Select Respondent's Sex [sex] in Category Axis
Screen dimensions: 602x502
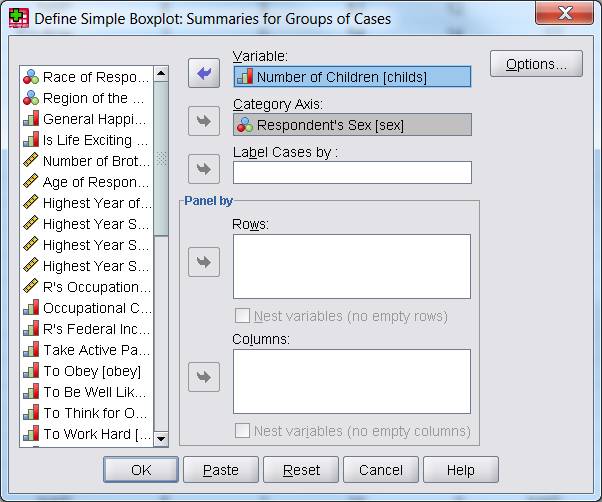point(352,125)
